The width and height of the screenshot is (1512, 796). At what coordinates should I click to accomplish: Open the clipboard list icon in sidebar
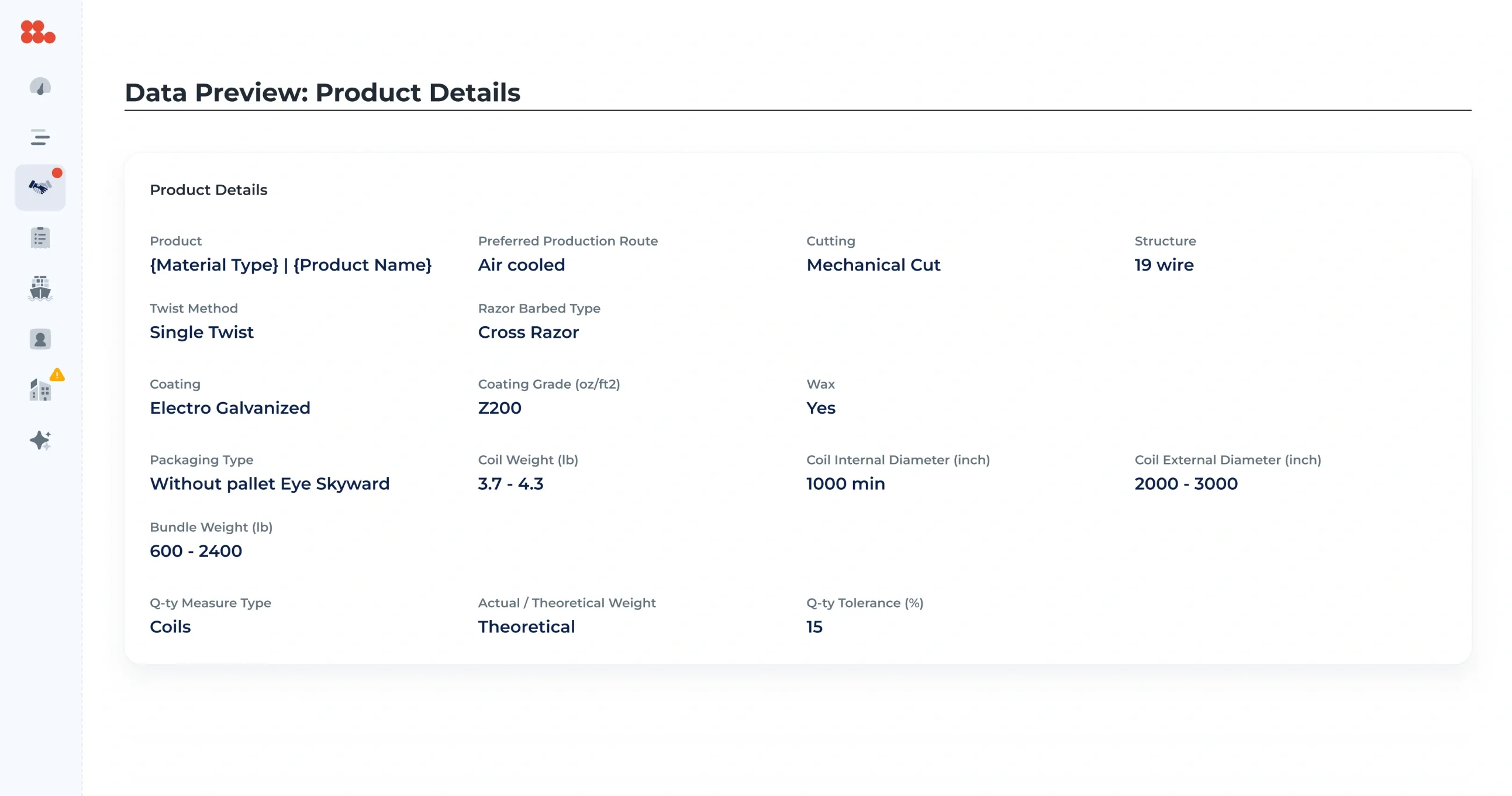(40, 237)
